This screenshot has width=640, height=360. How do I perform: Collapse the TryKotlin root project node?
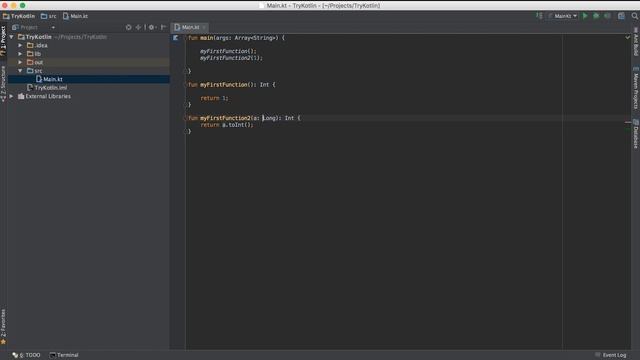click(11, 37)
